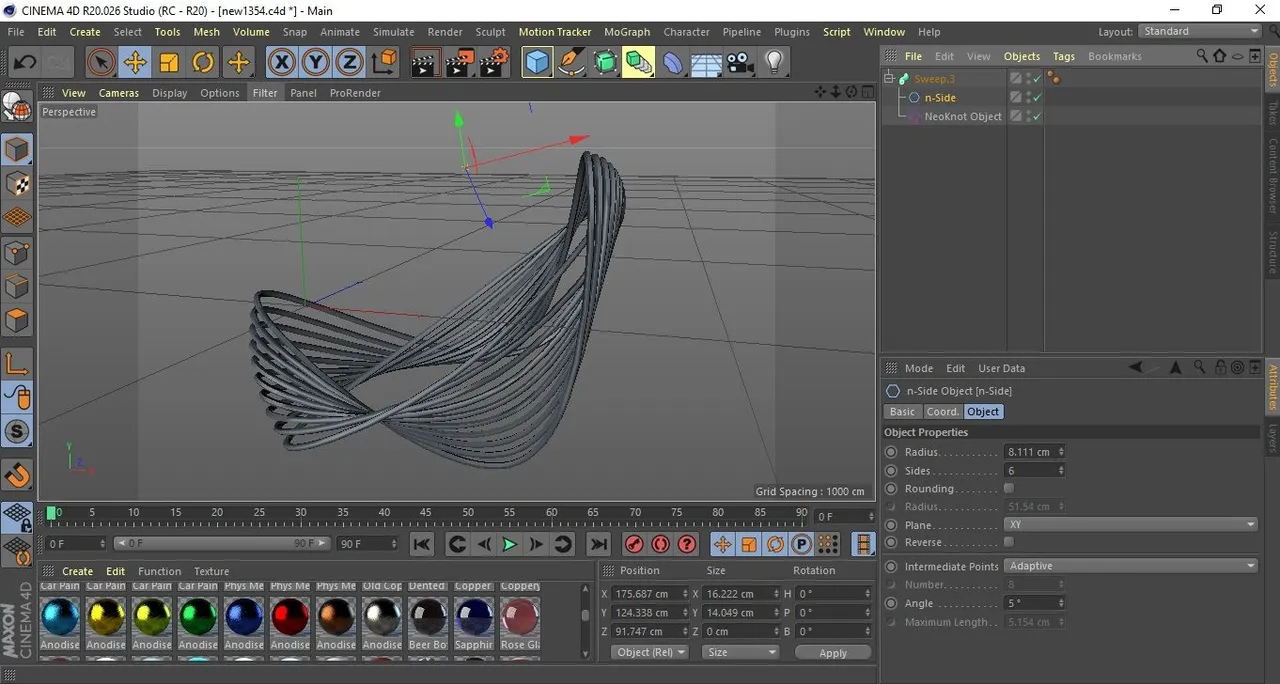Click the Play Forwards button

click(x=509, y=544)
